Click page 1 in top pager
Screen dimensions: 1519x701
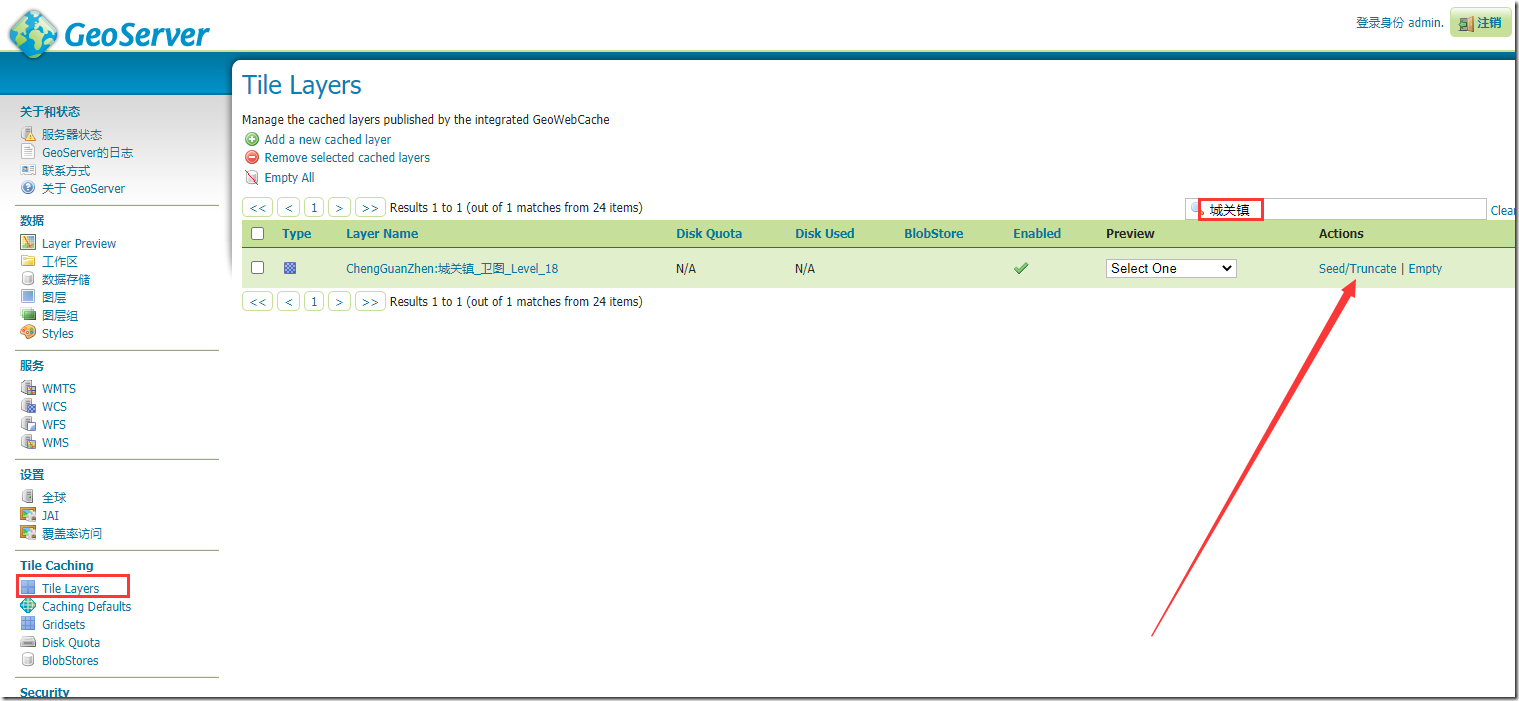pyautogui.click(x=314, y=207)
